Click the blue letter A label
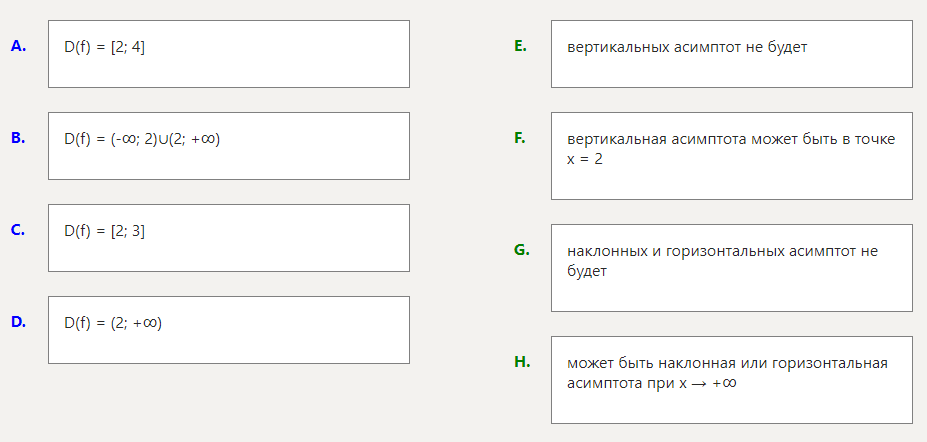 click(x=18, y=46)
